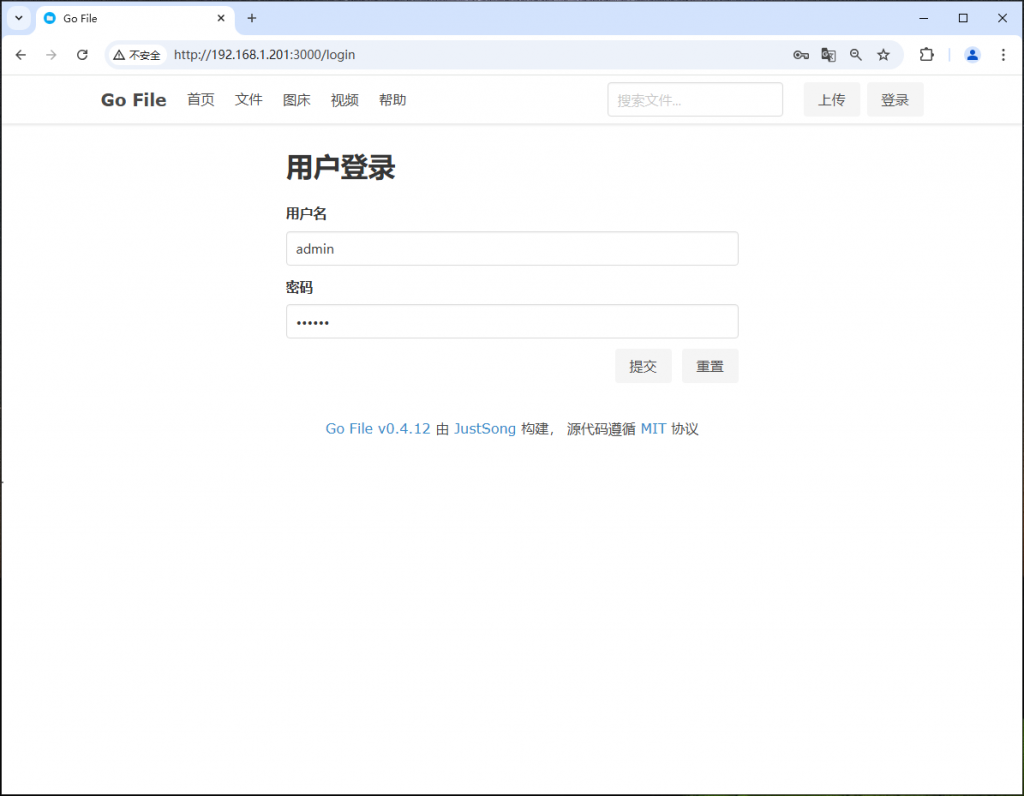This screenshot has height=796, width=1024.
Task: Go back using the back arrow icon
Action: click(x=20, y=55)
